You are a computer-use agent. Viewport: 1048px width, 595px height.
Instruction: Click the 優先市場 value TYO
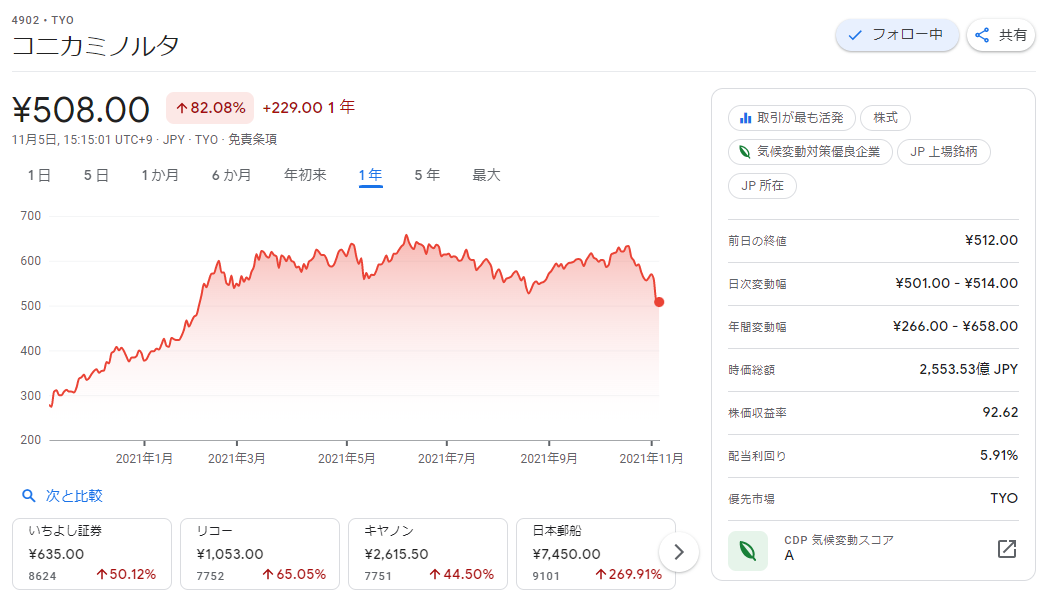point(1004,498)
